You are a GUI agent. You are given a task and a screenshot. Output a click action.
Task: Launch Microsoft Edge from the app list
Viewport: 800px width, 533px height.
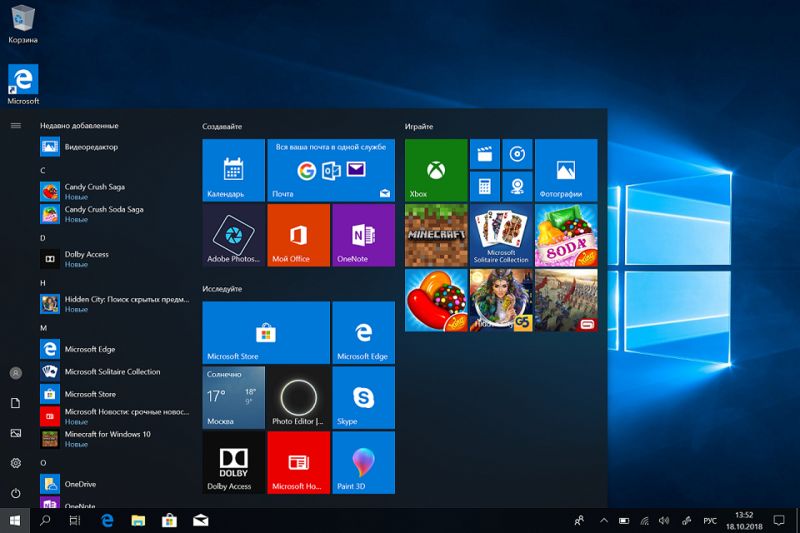116,349
